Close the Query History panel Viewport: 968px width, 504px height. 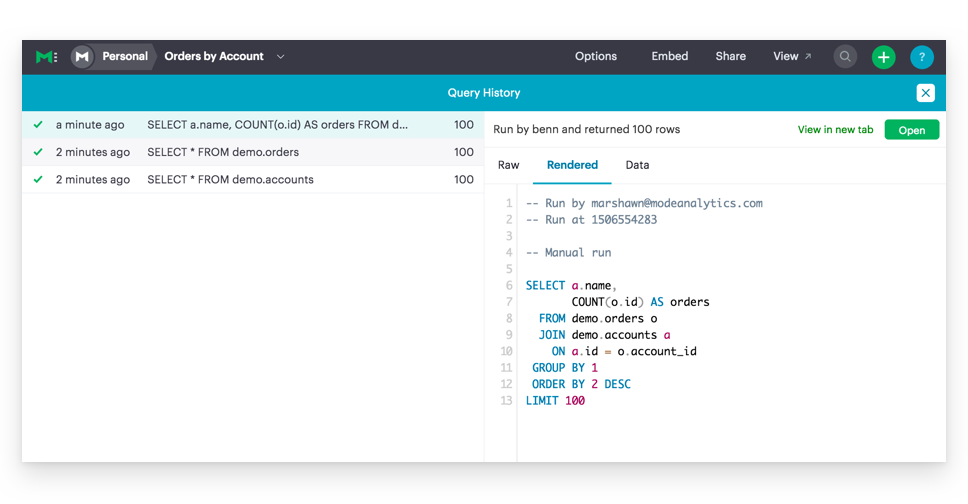point(925,93)
